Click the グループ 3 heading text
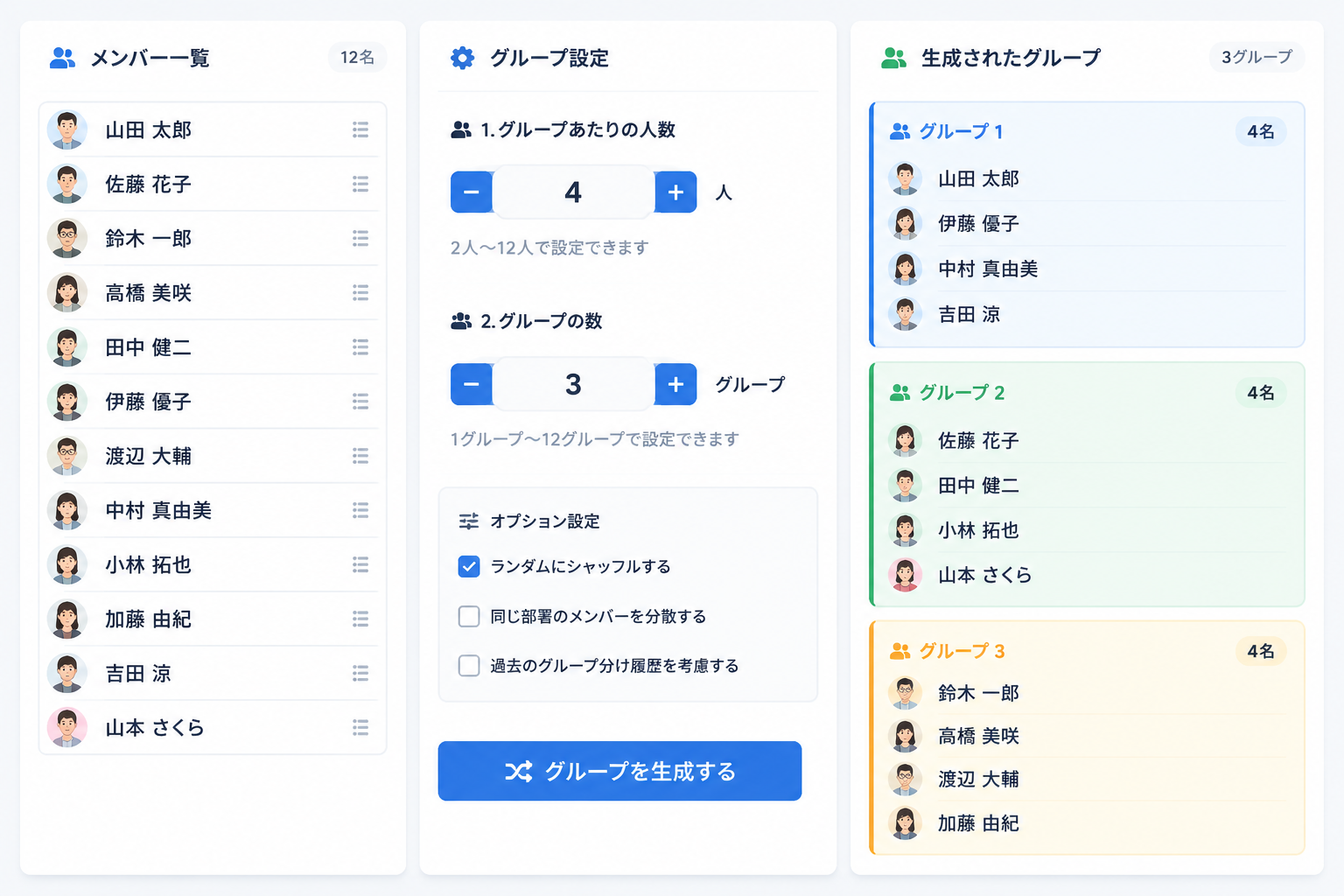Image resolution: width=1344 pixels, height=896 pixels. pos(962,651)
